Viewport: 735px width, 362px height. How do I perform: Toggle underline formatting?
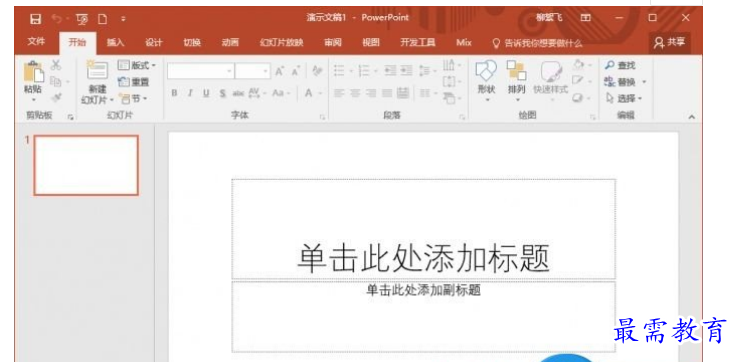[x=206, y=93]
